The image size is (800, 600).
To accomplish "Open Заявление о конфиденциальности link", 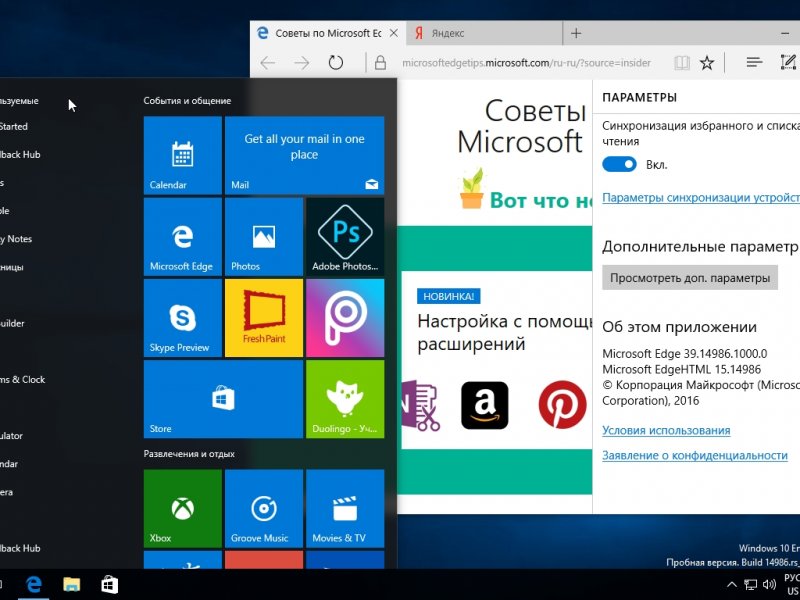I will (695, 456).
